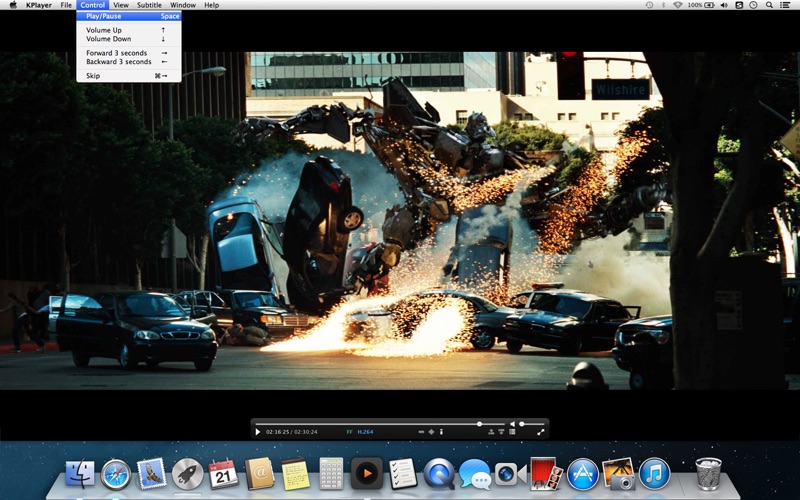Toggle fullscreen with the diagonal arrows icon
This screenshot has width=800, height=500.
540,432
